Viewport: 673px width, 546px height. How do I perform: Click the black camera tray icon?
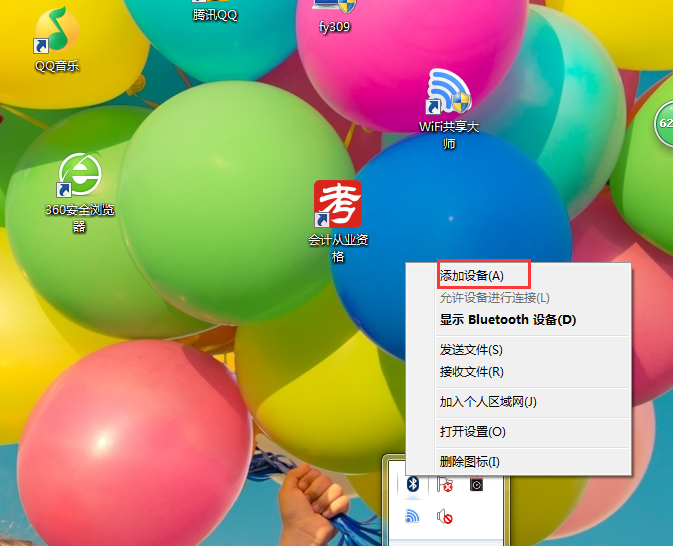coord(477,485)
